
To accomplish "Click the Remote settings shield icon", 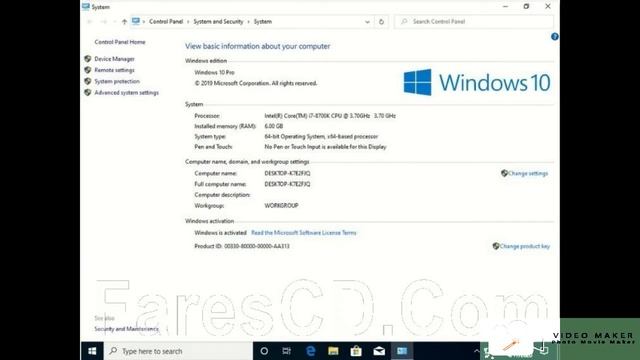I will (x=87, y=70).
